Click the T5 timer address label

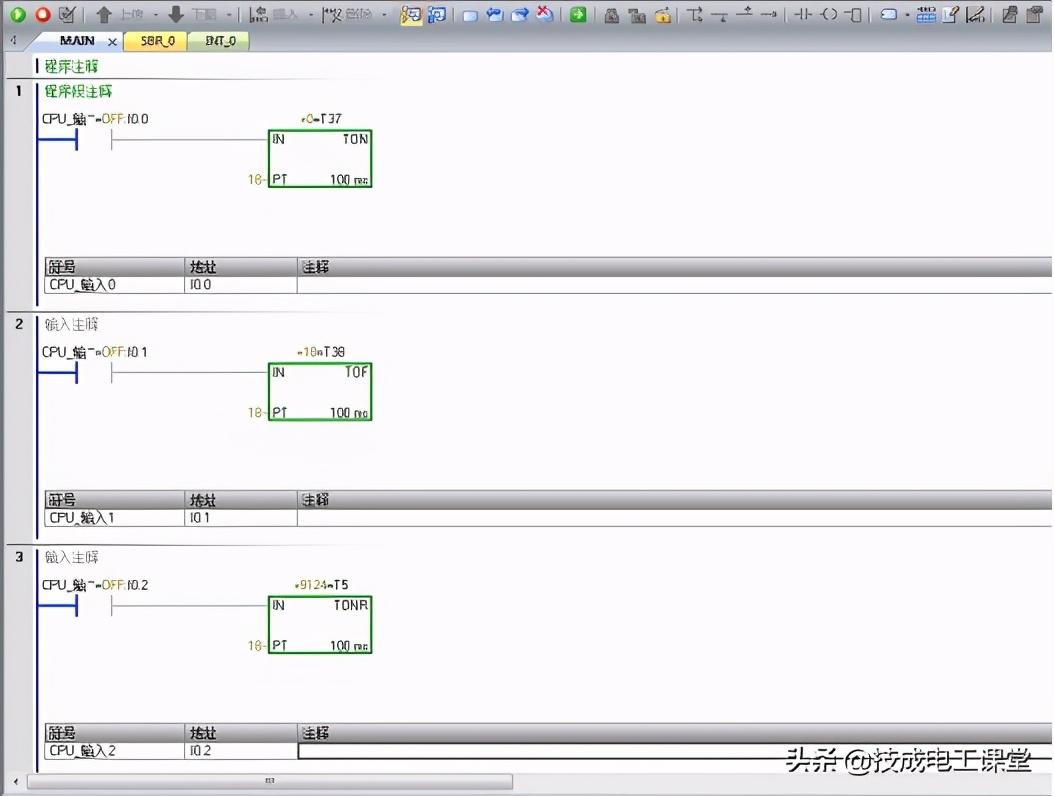[341, 585]
